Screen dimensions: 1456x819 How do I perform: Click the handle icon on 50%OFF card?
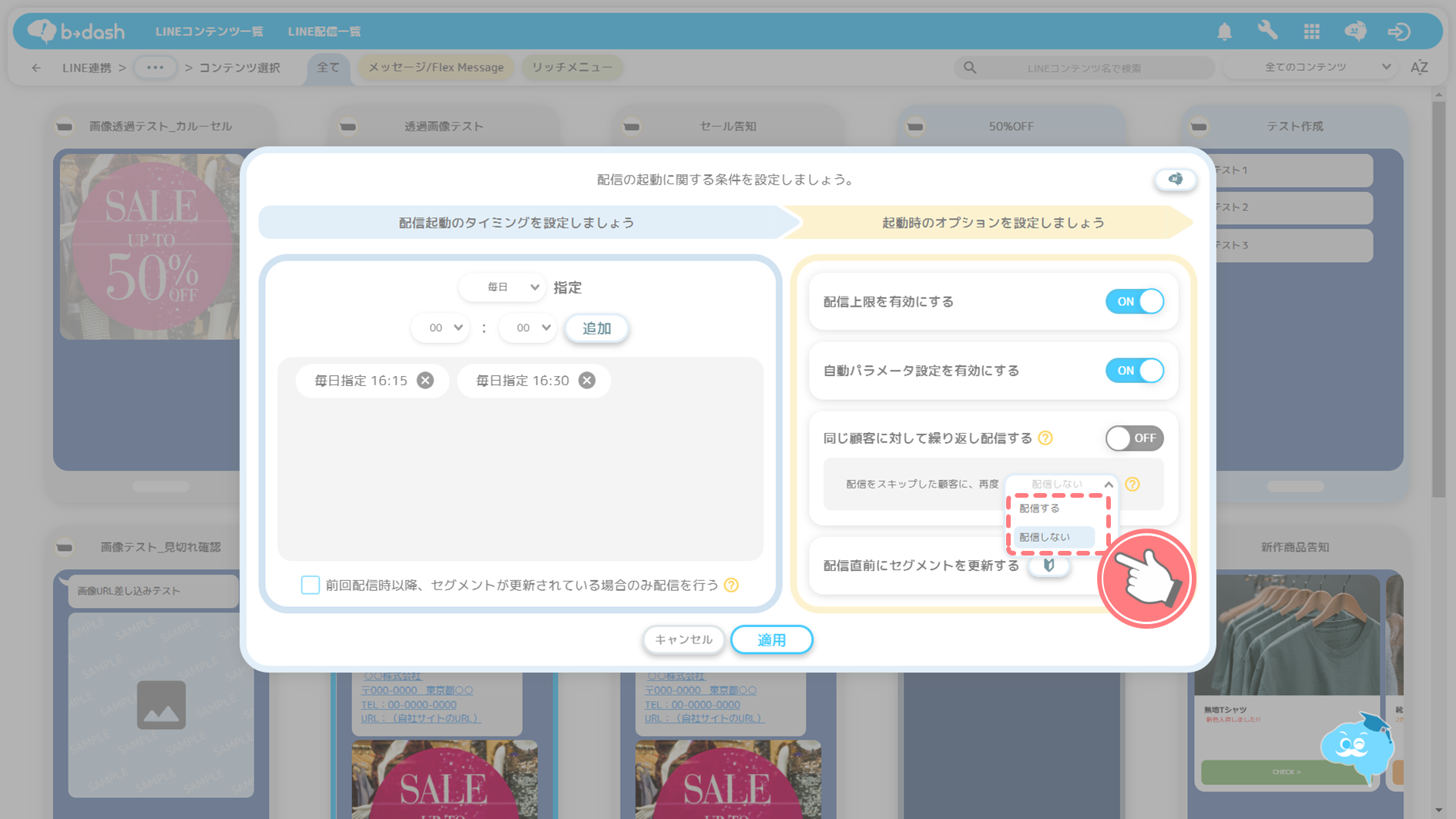click(x=915, y=126)
